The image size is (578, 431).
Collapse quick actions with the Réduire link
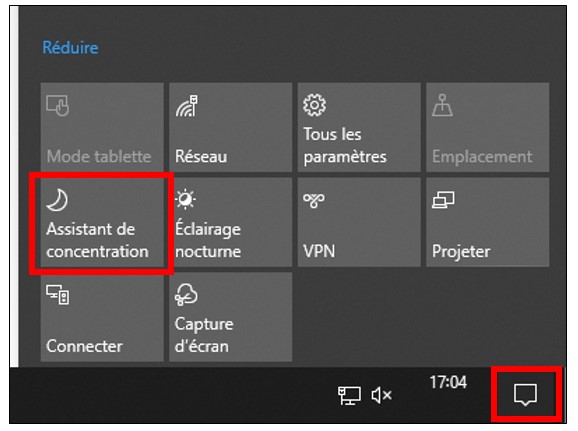tap(70, 48)
